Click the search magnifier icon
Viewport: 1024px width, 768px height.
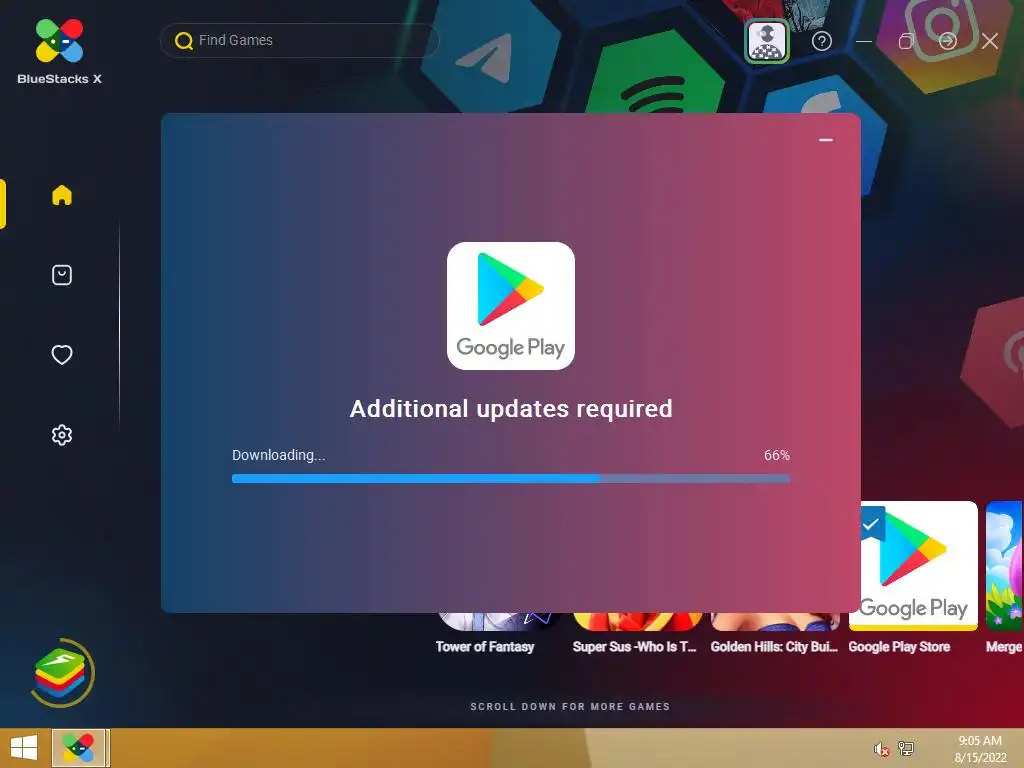coord(184,41)
